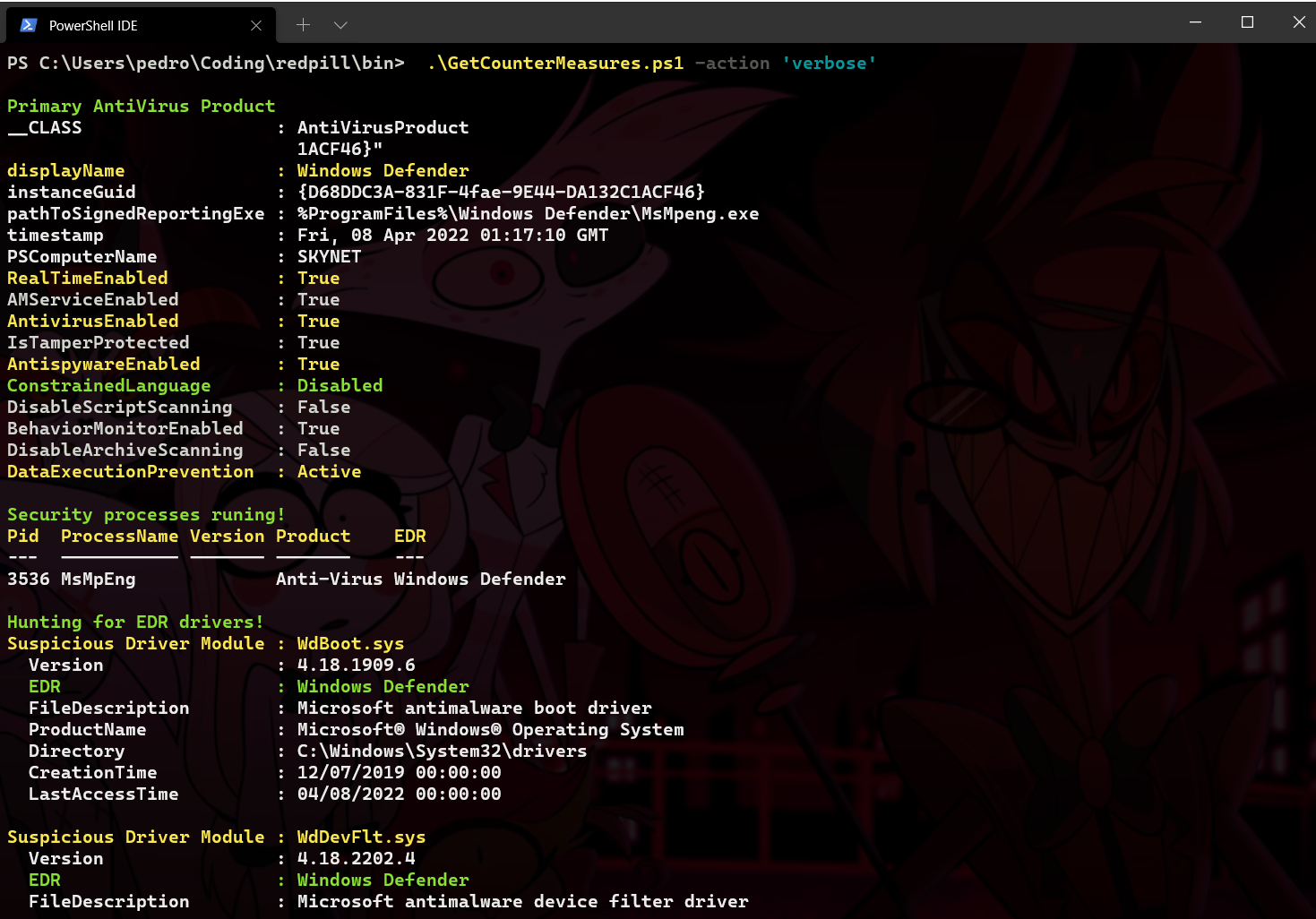Click the Disabled value of ConstrainedLanguage
Screen dimensions: 1316x919
[x=340, y=386]
